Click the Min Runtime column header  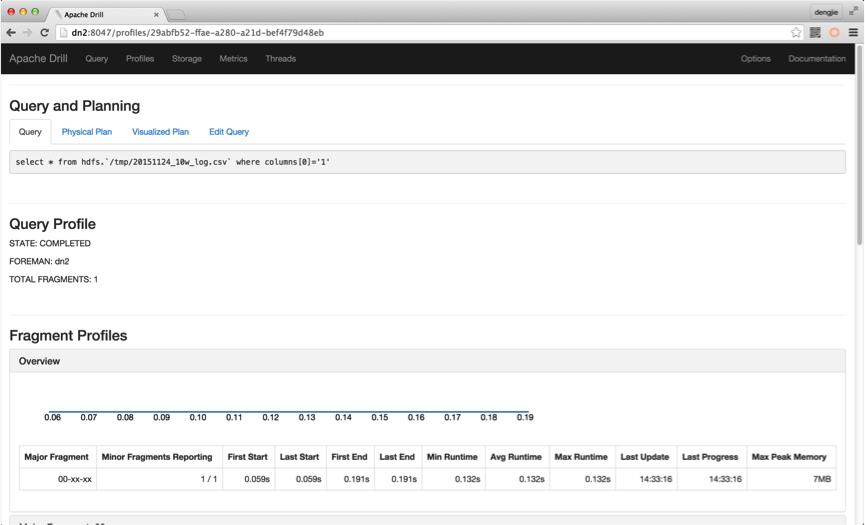pyautogui.click(x=452, y=457)
